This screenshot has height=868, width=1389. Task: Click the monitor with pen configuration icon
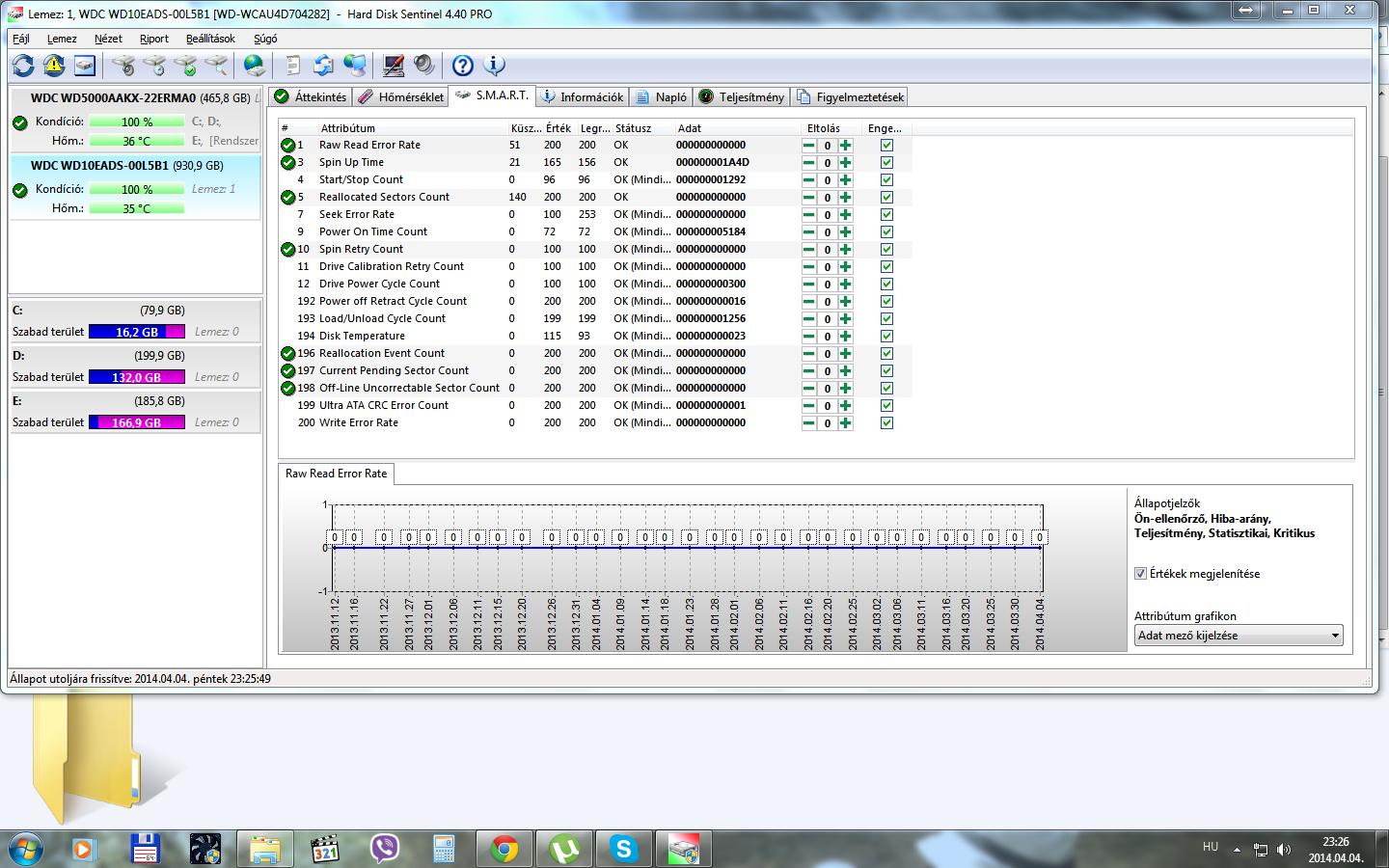point(394,66)
